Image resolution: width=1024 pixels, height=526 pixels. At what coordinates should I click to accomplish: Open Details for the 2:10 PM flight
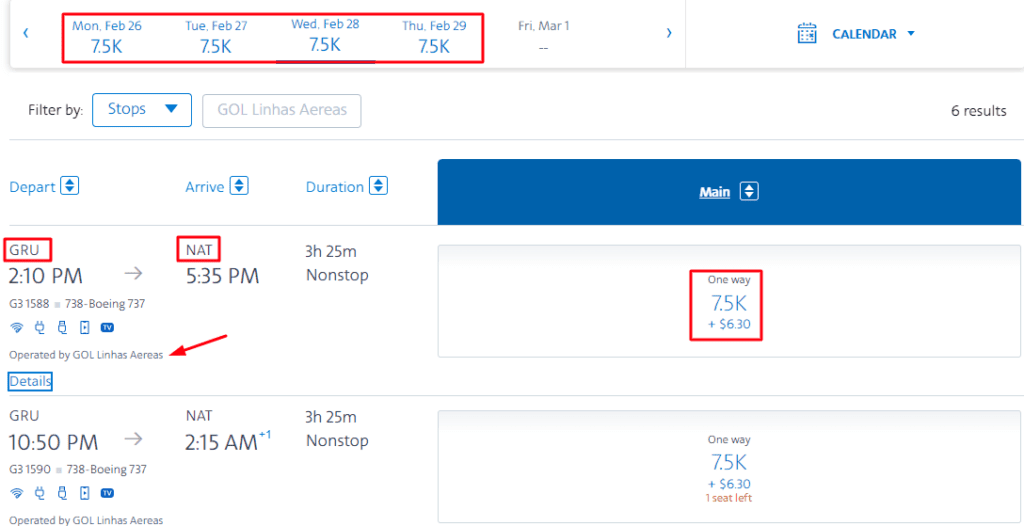(30, 382)
